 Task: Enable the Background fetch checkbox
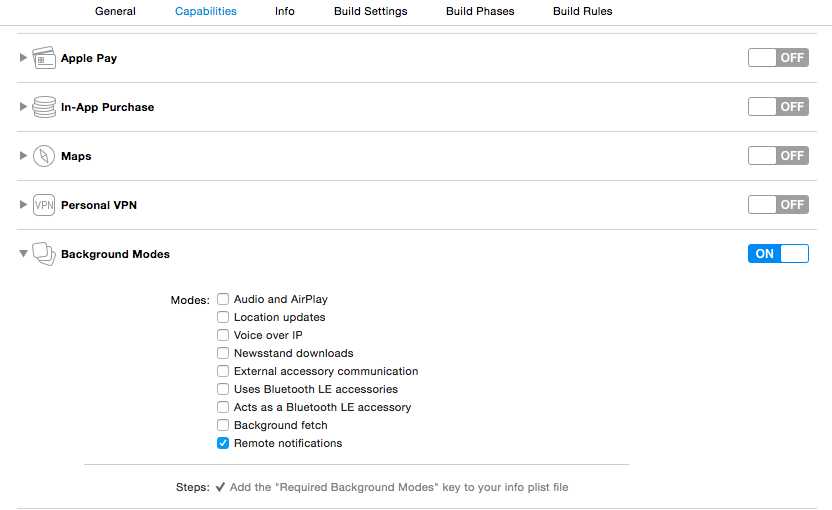tap(224, 425)
